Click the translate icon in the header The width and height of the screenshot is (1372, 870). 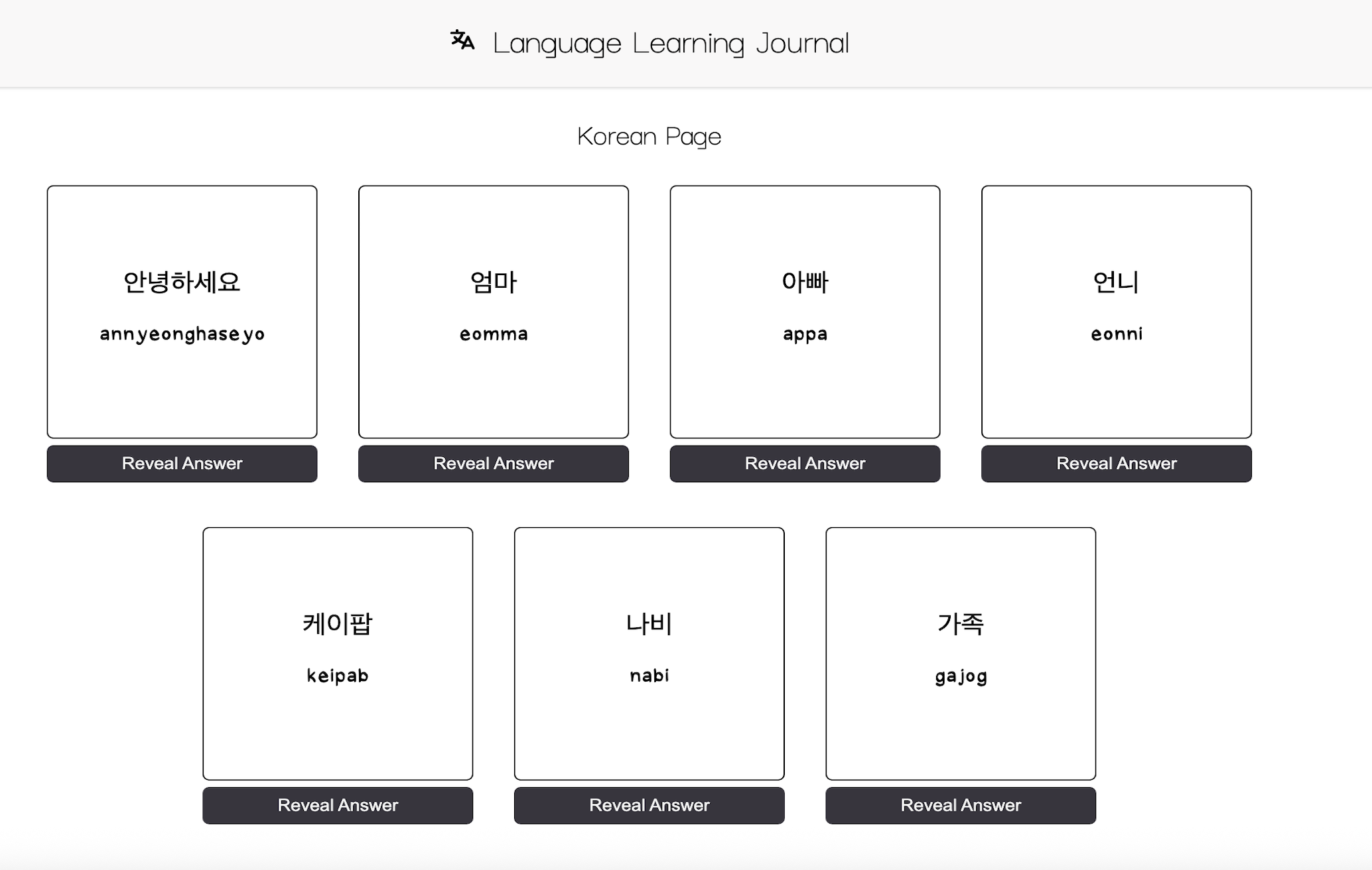click(463, 42)
